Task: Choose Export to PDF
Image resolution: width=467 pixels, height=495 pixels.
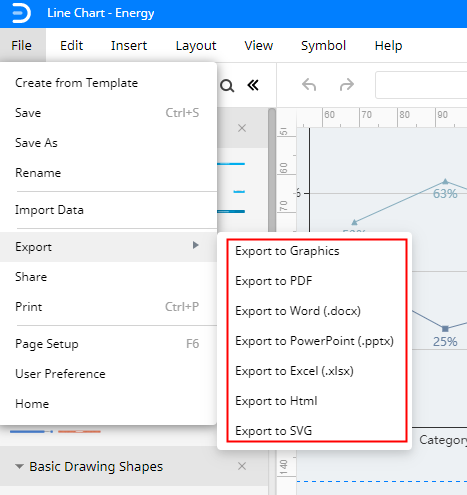Action: [274, 281]
